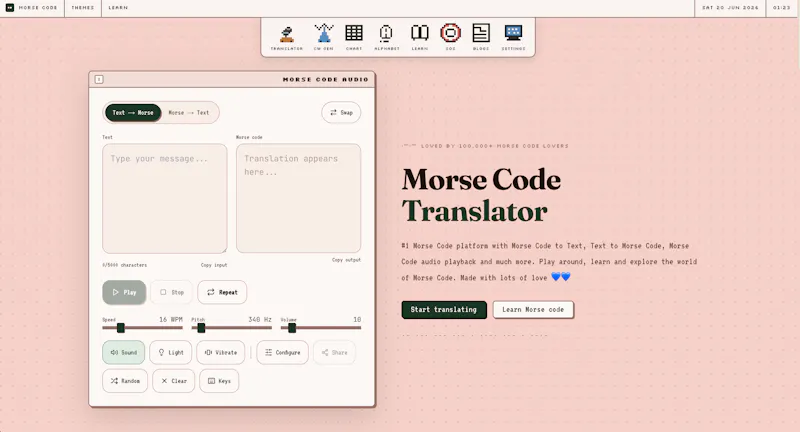Screen dimensions: 800x432
Task: Copy the Morse output
Action: (346, 260)
